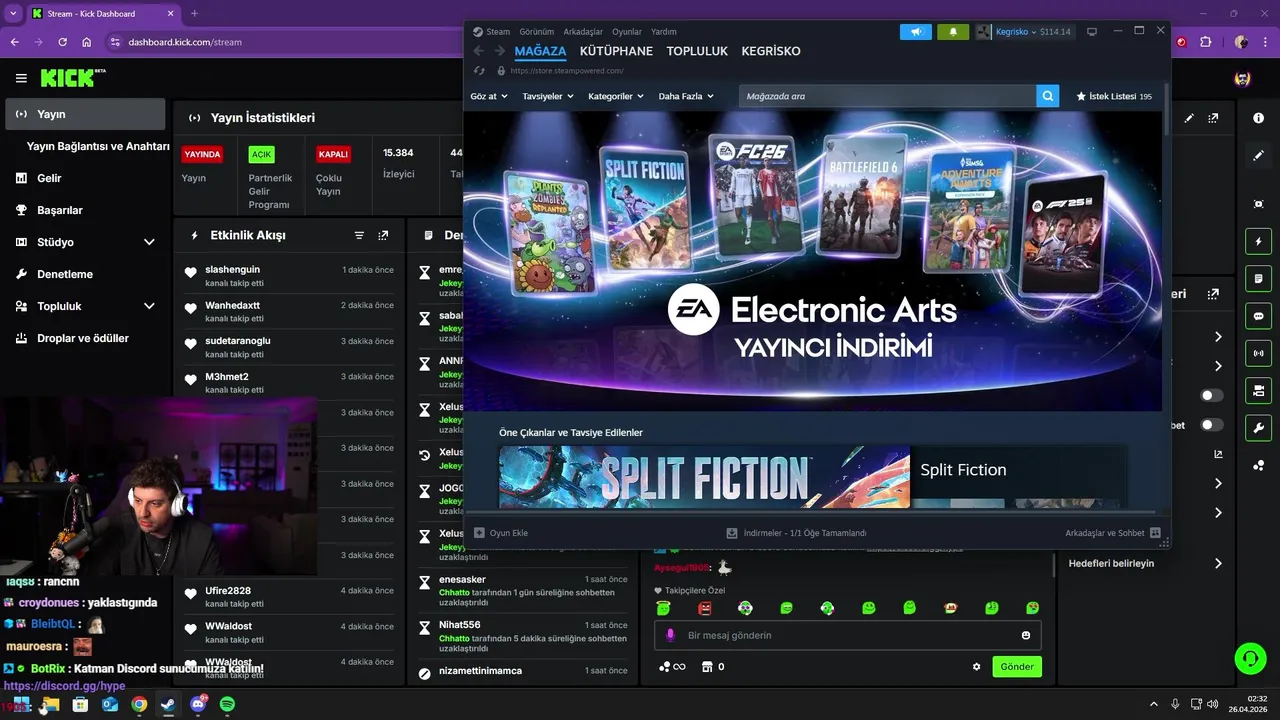Click the note page icon in right rail
1280x720 pixels.
click(1258, 278)
